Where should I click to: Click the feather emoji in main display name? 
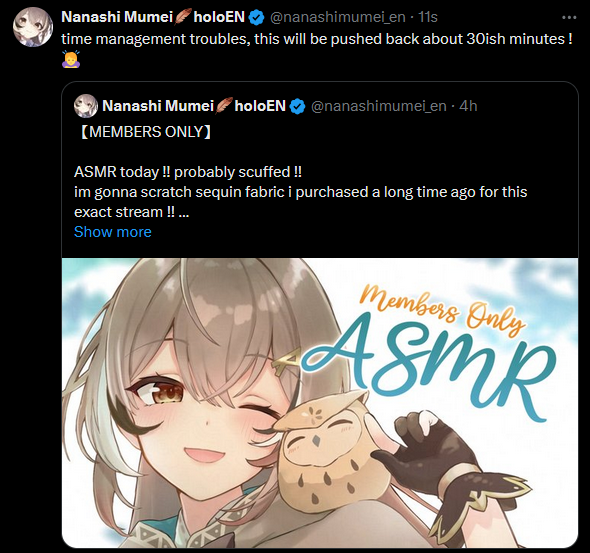tap(183, 17)
